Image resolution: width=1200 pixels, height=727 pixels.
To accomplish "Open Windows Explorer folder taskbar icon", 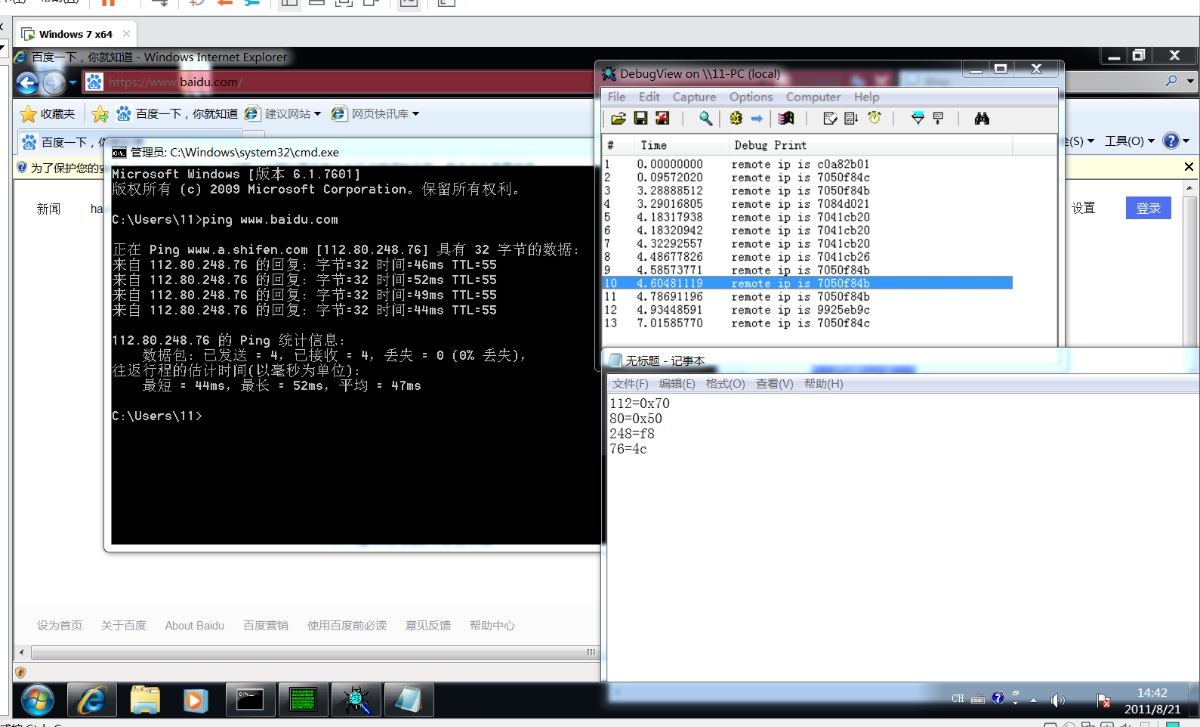I will click(145, 699).
